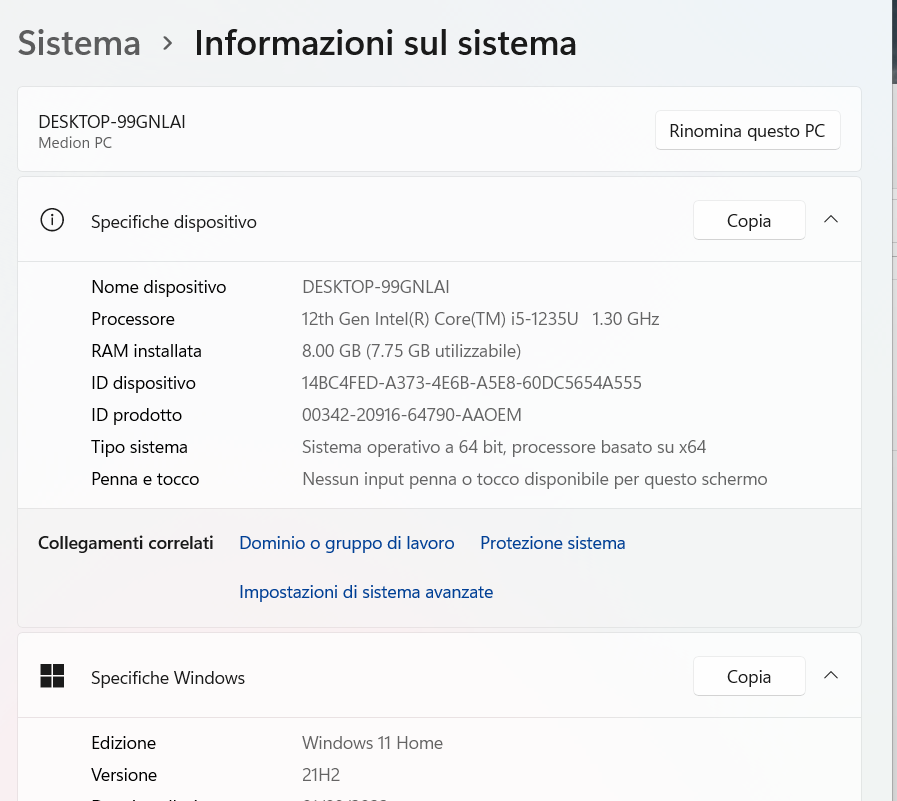Click the Informazioni sul sistema page heading
This screenshot has width=897, height=801.
pos(385,43)
